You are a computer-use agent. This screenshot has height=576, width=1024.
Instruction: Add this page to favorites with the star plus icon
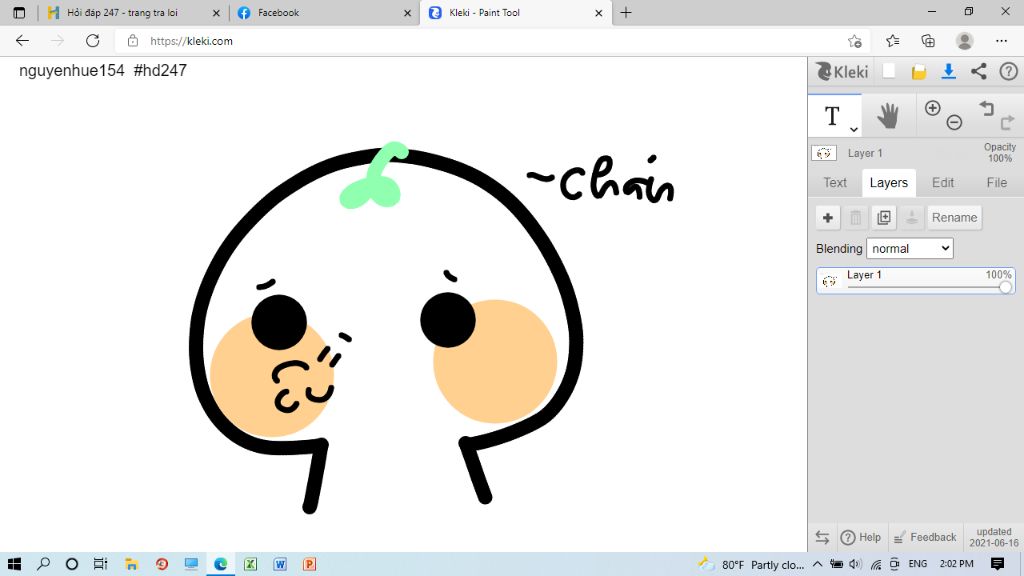pos(854,41)
